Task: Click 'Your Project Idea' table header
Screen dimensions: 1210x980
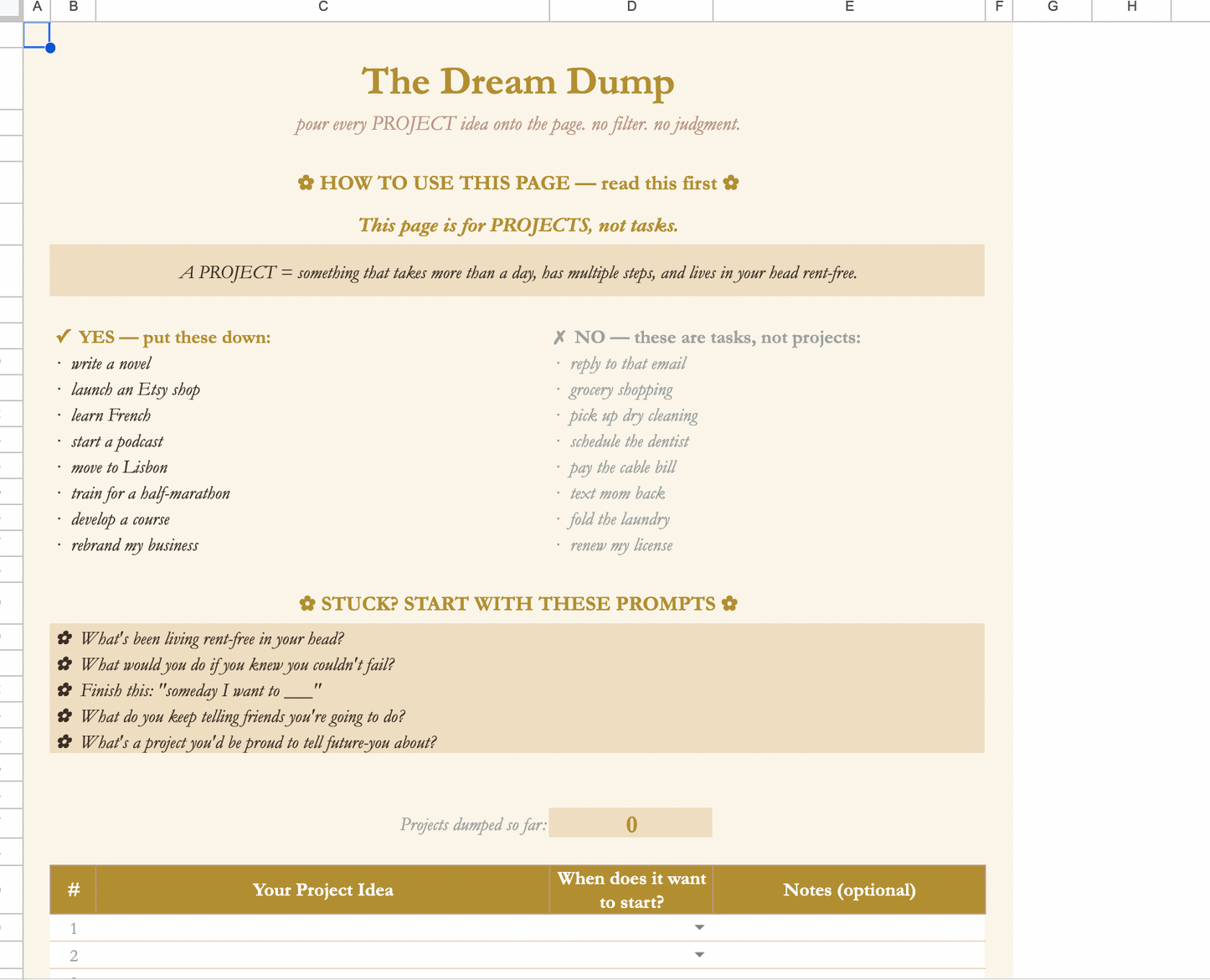Action: (x=323, y=890)
